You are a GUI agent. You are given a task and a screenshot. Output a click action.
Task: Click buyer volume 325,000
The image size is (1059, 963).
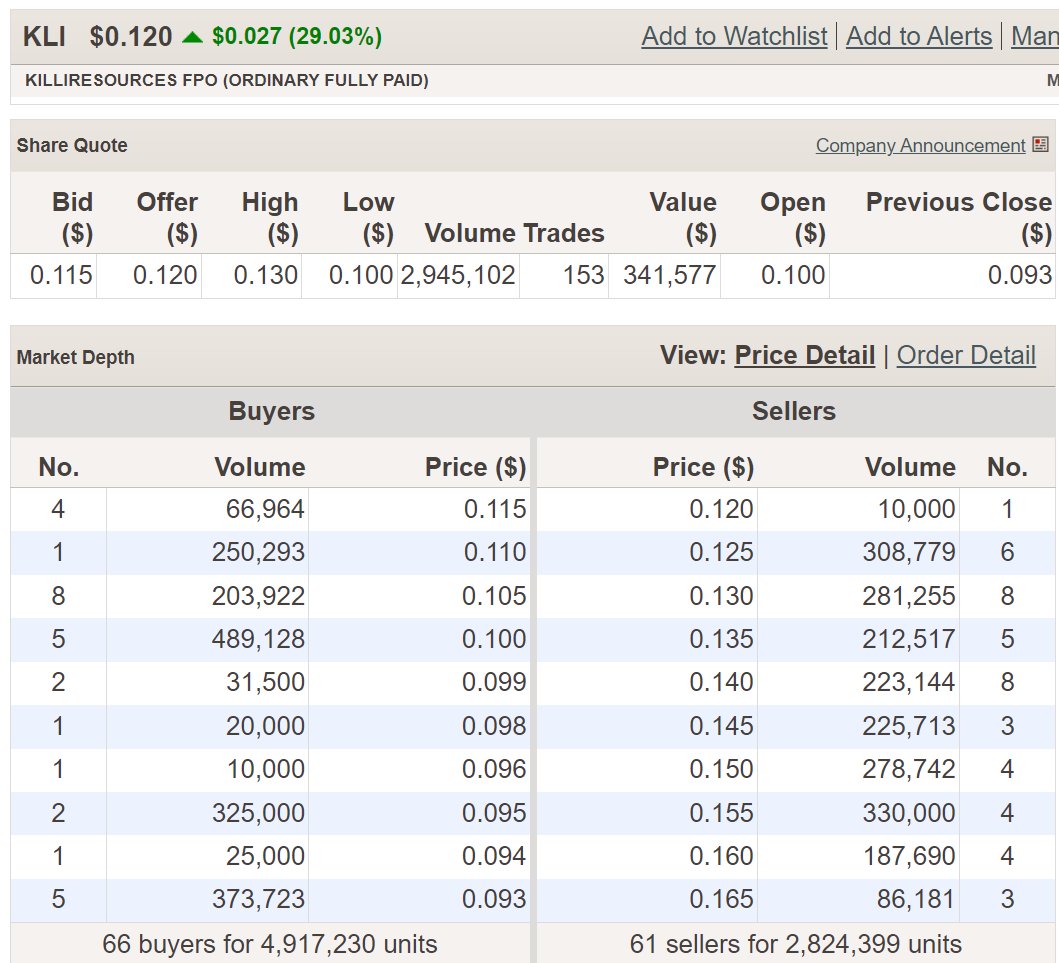[x=258, y=813]
